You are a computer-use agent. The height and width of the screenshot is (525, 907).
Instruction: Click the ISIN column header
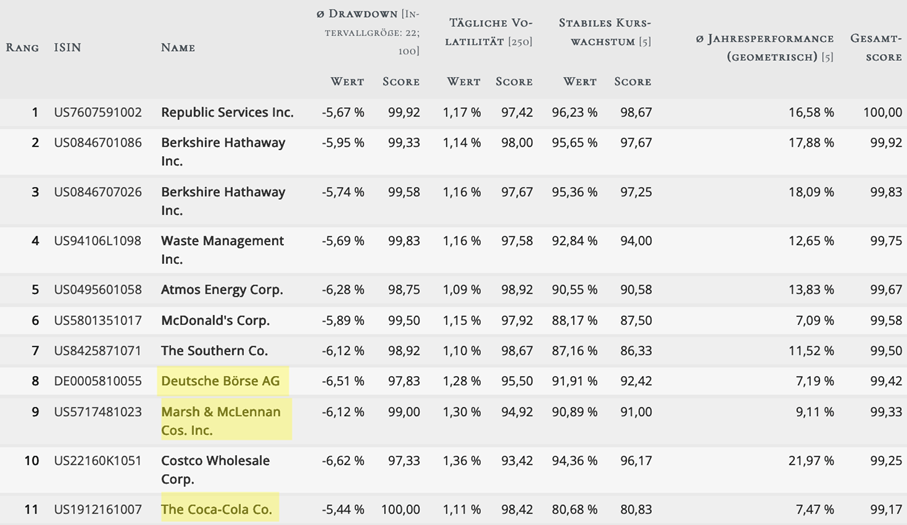coord(66,47)
